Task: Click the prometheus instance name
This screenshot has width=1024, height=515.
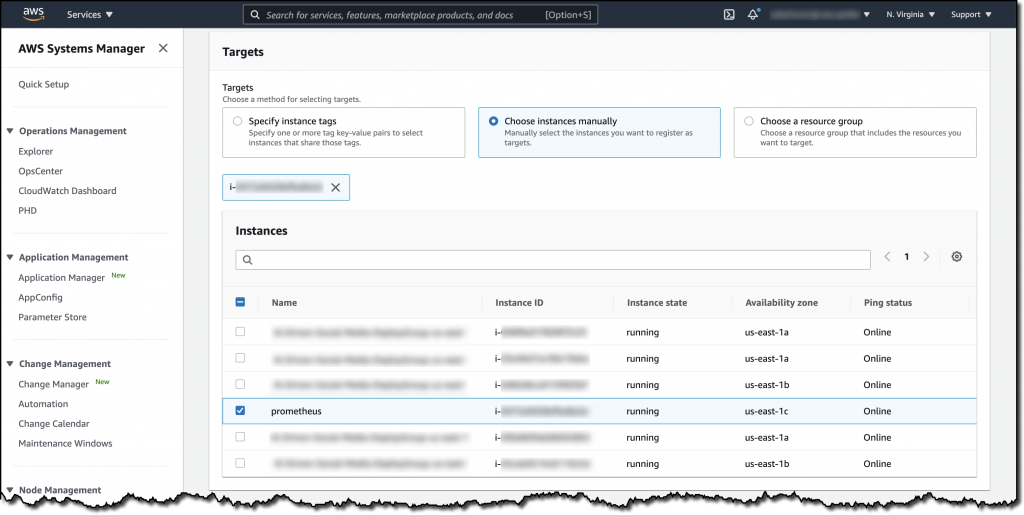Action: pyautogui.click(x=296, y=411)
